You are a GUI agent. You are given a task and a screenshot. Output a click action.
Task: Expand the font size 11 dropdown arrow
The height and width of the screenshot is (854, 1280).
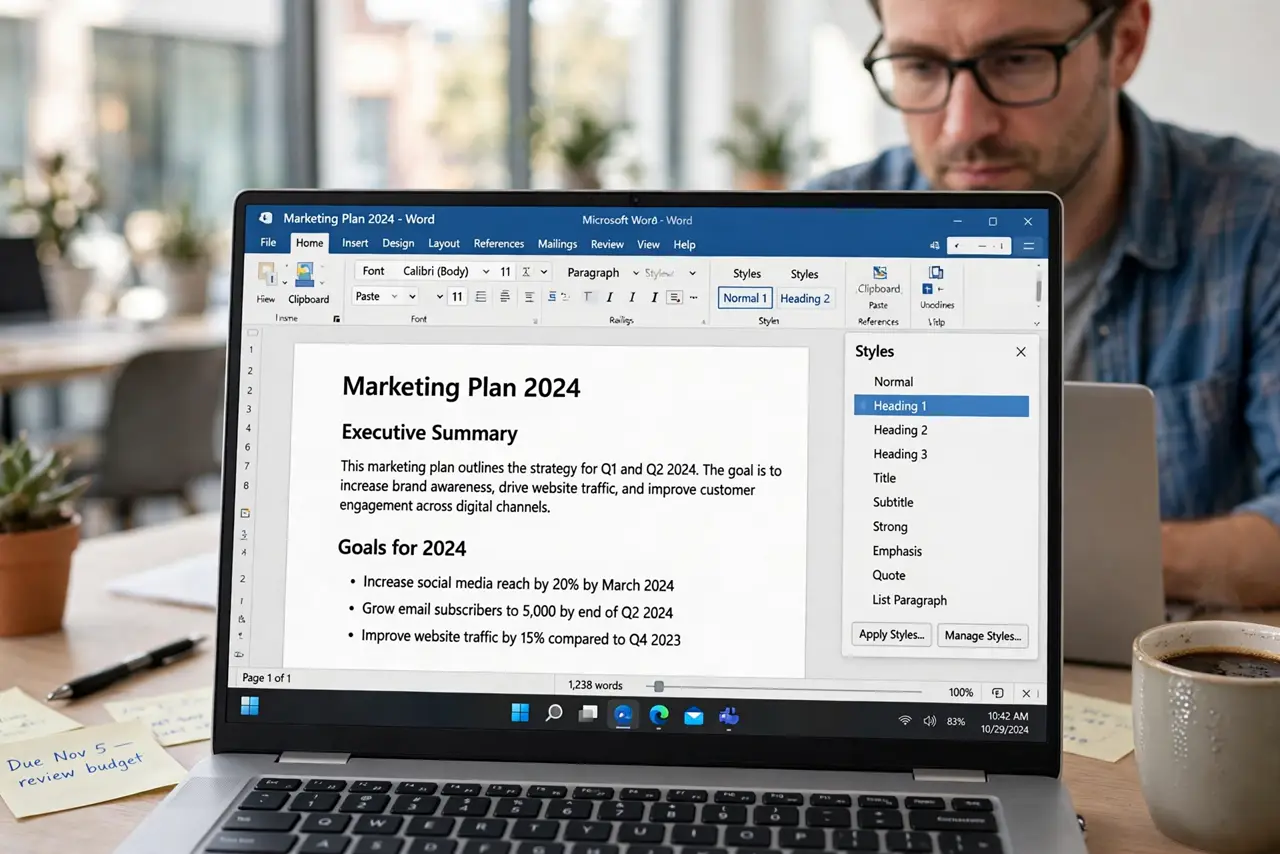(x=544, y=272)
